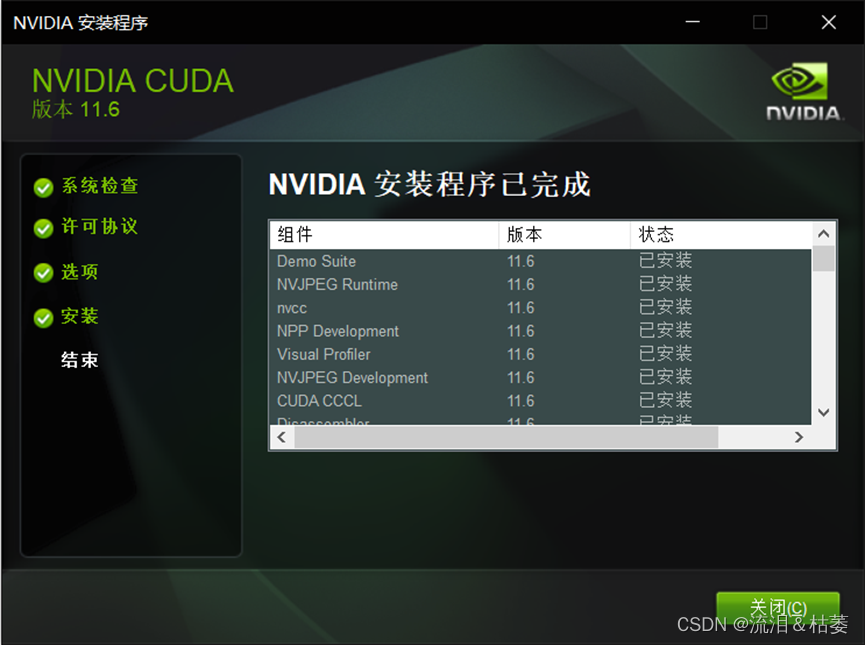The image size is (865, 645).
Task: Click the horizontal scrollbar thumb
Action: click(506, 438)
